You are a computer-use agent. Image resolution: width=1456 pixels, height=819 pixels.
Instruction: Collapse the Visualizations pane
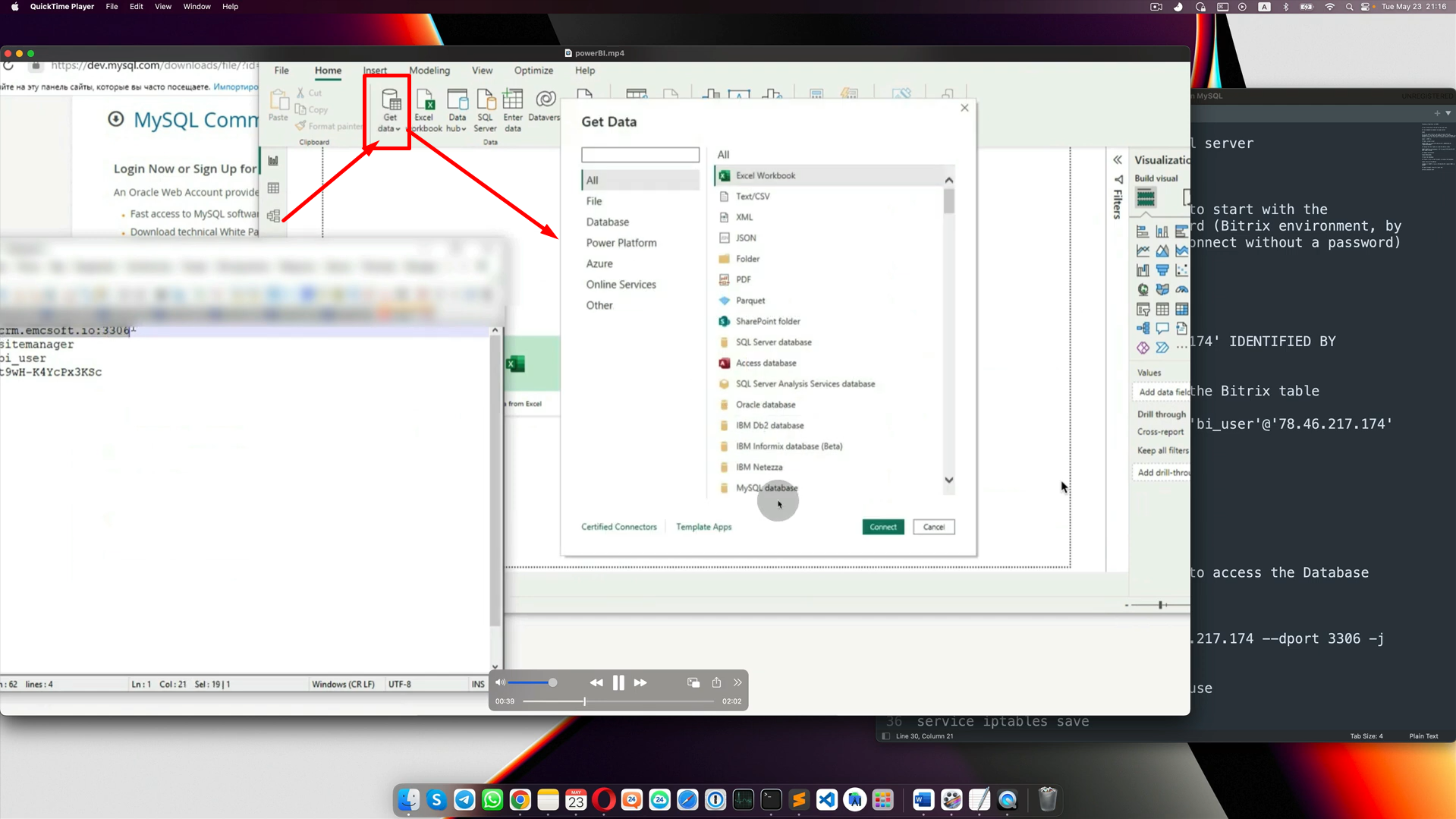[1118, 159]
